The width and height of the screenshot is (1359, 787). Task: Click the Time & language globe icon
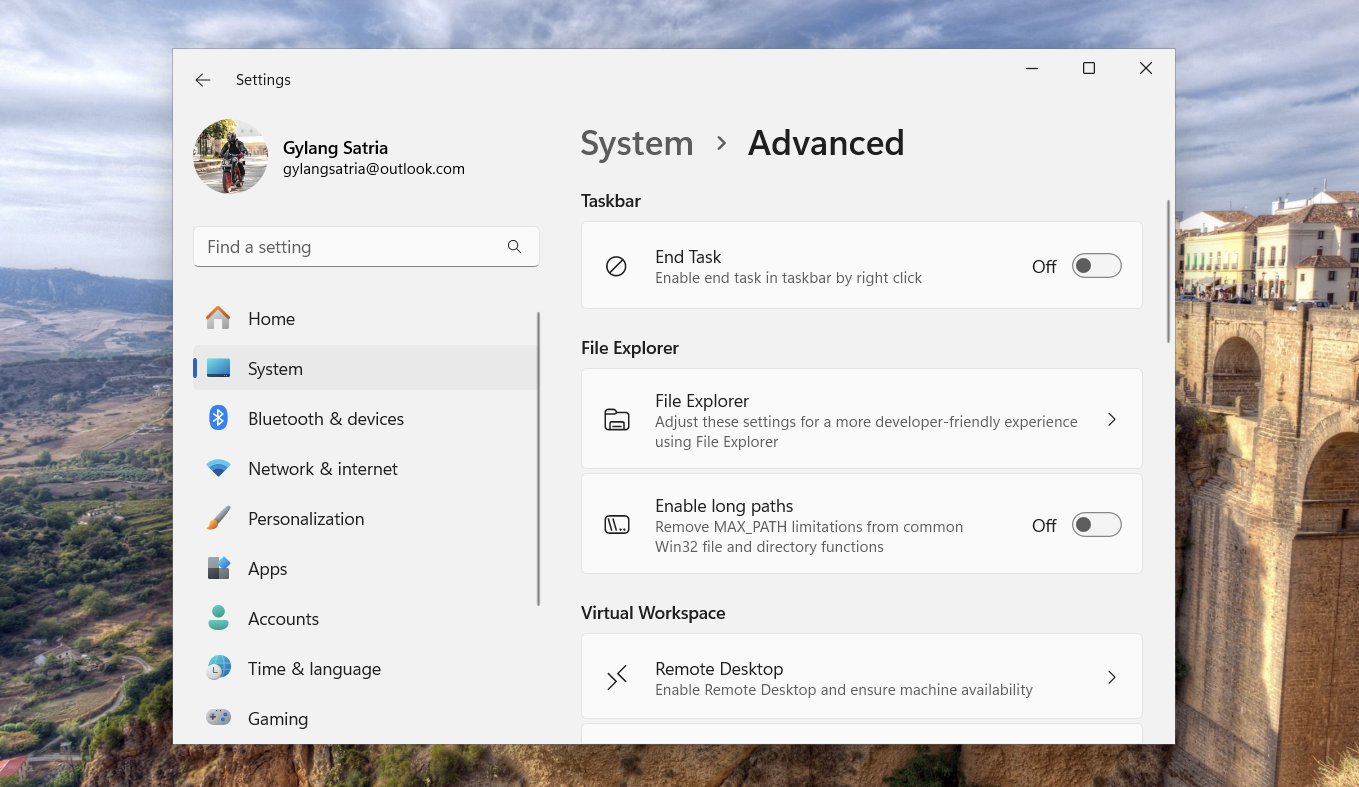tap(218, 669)
